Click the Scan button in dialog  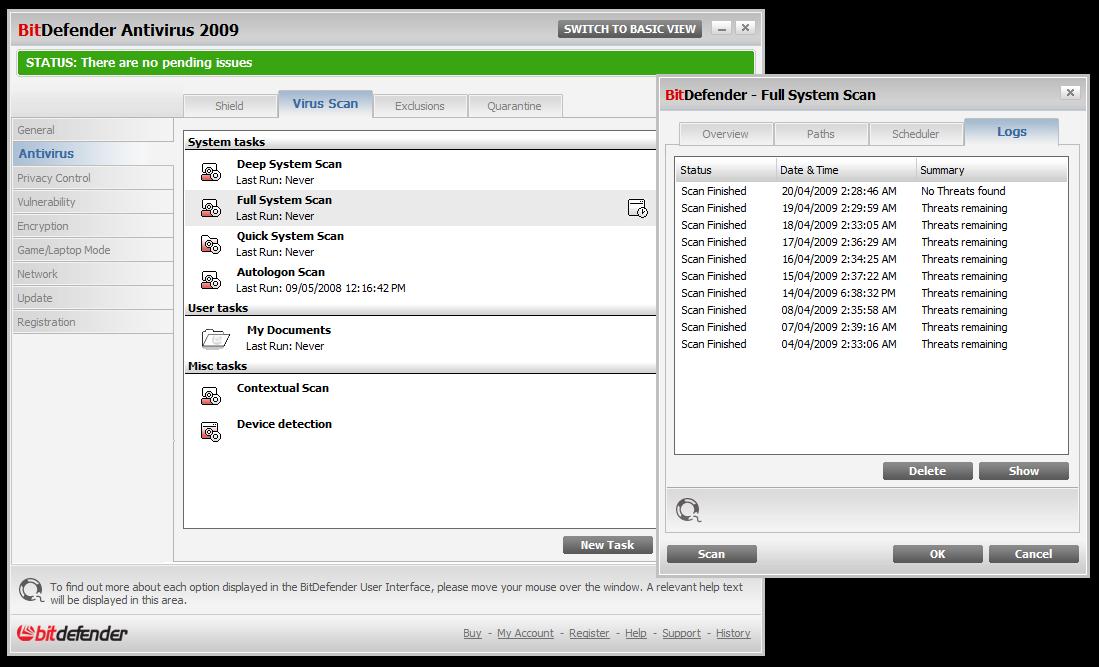pyautogui.click(x=711, y=554)
